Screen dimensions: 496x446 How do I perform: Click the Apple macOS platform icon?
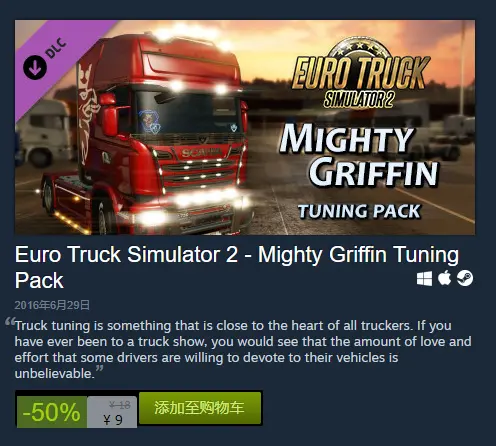coord(444,278)
